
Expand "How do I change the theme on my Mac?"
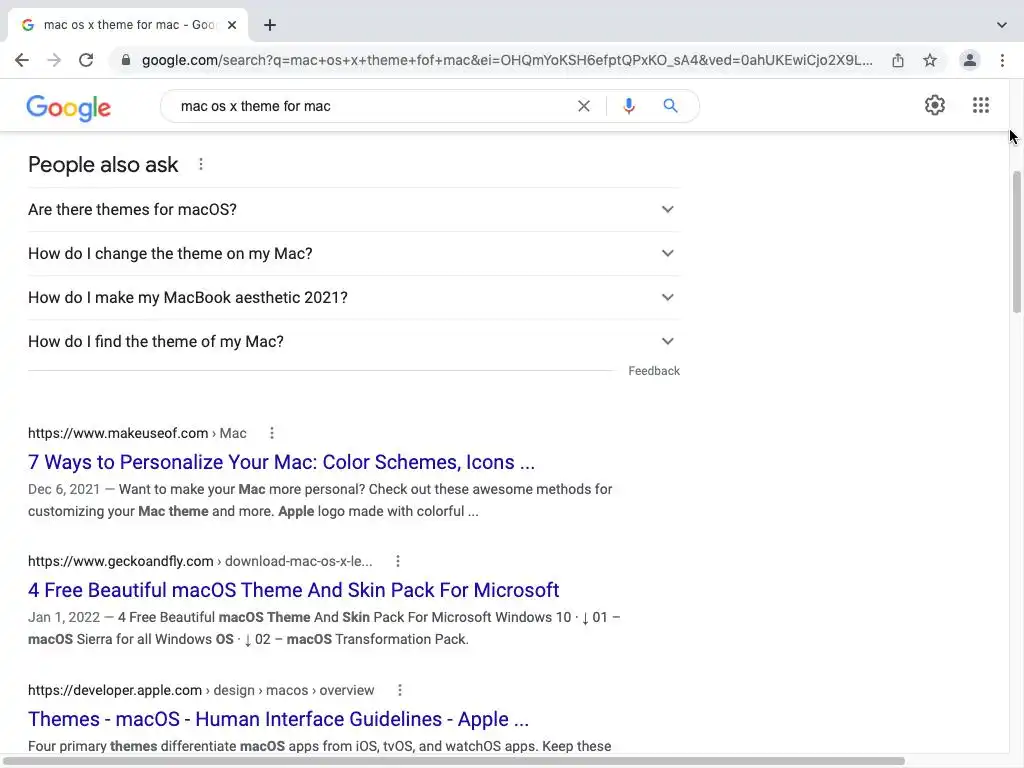(x=667, y=253)
